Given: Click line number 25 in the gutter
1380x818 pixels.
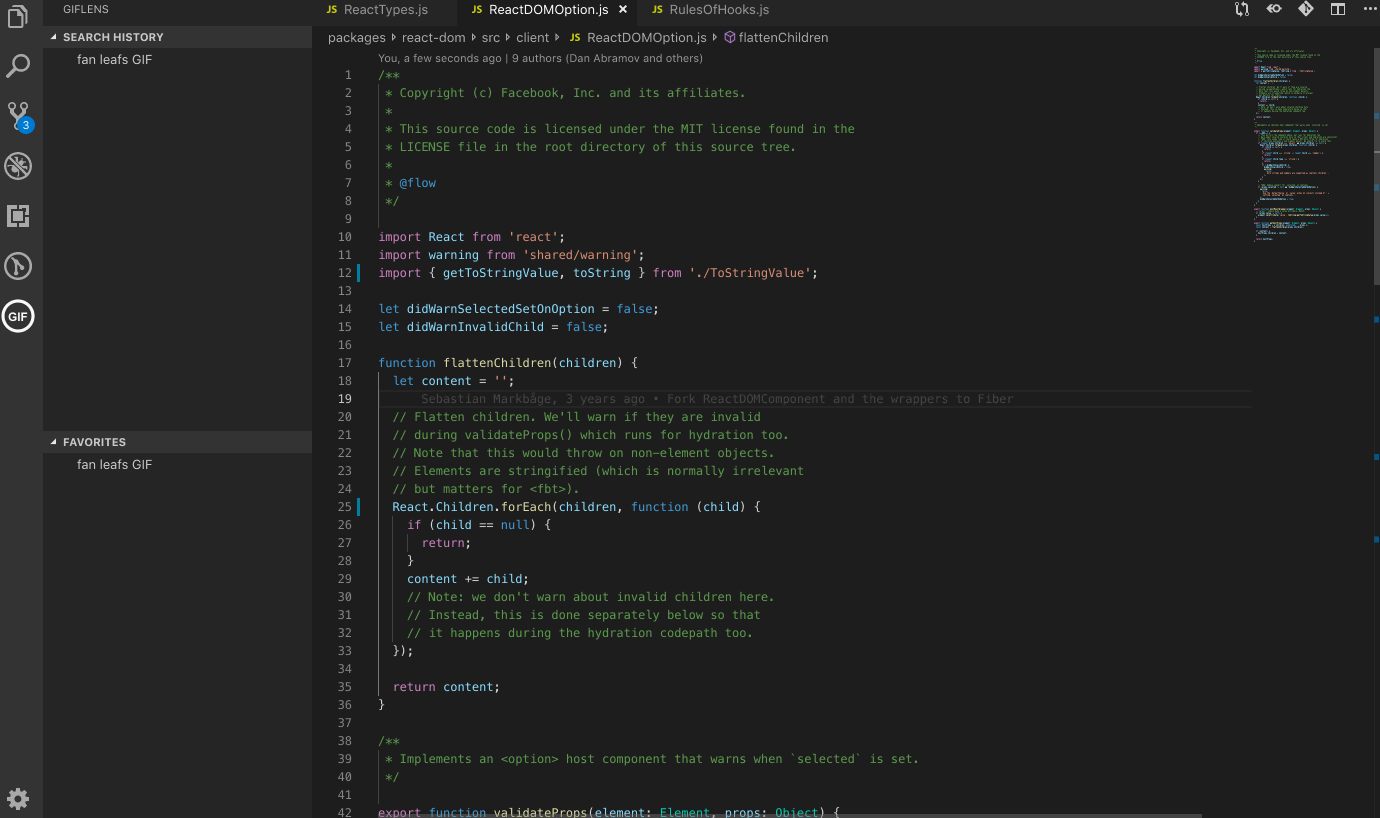Looking at the screenshot, I should [344, 507].
